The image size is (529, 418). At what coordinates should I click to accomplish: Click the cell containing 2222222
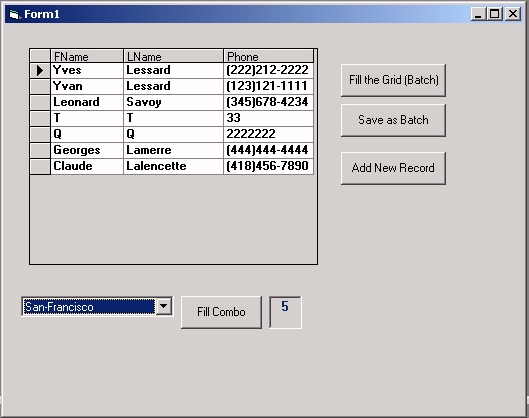tap(269, 134)
